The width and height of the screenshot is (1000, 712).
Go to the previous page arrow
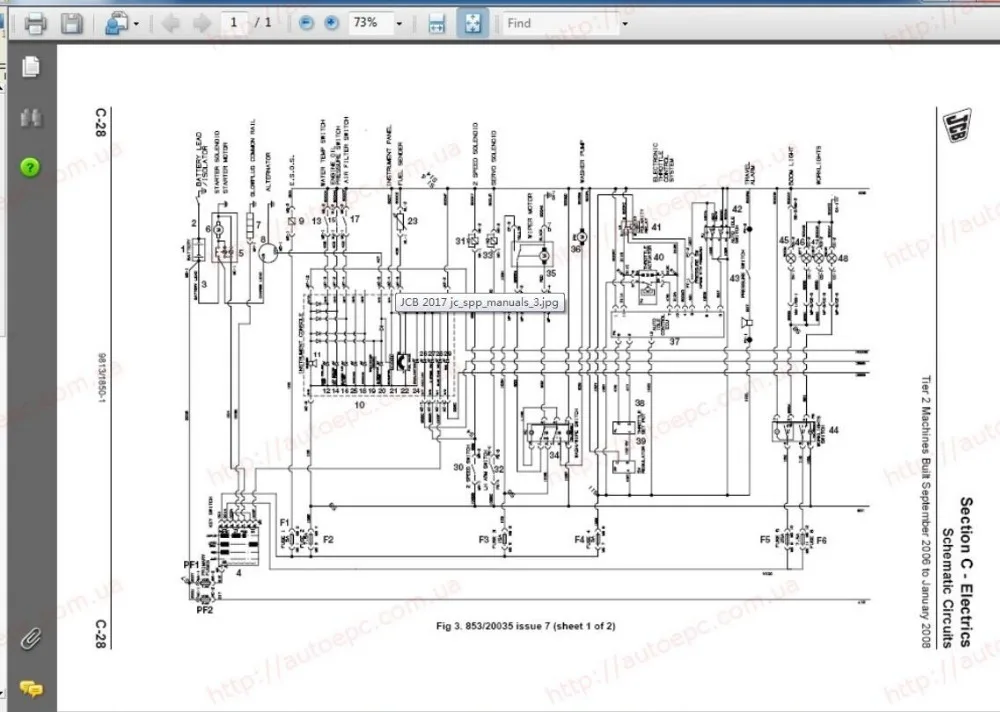pos(170,24)
